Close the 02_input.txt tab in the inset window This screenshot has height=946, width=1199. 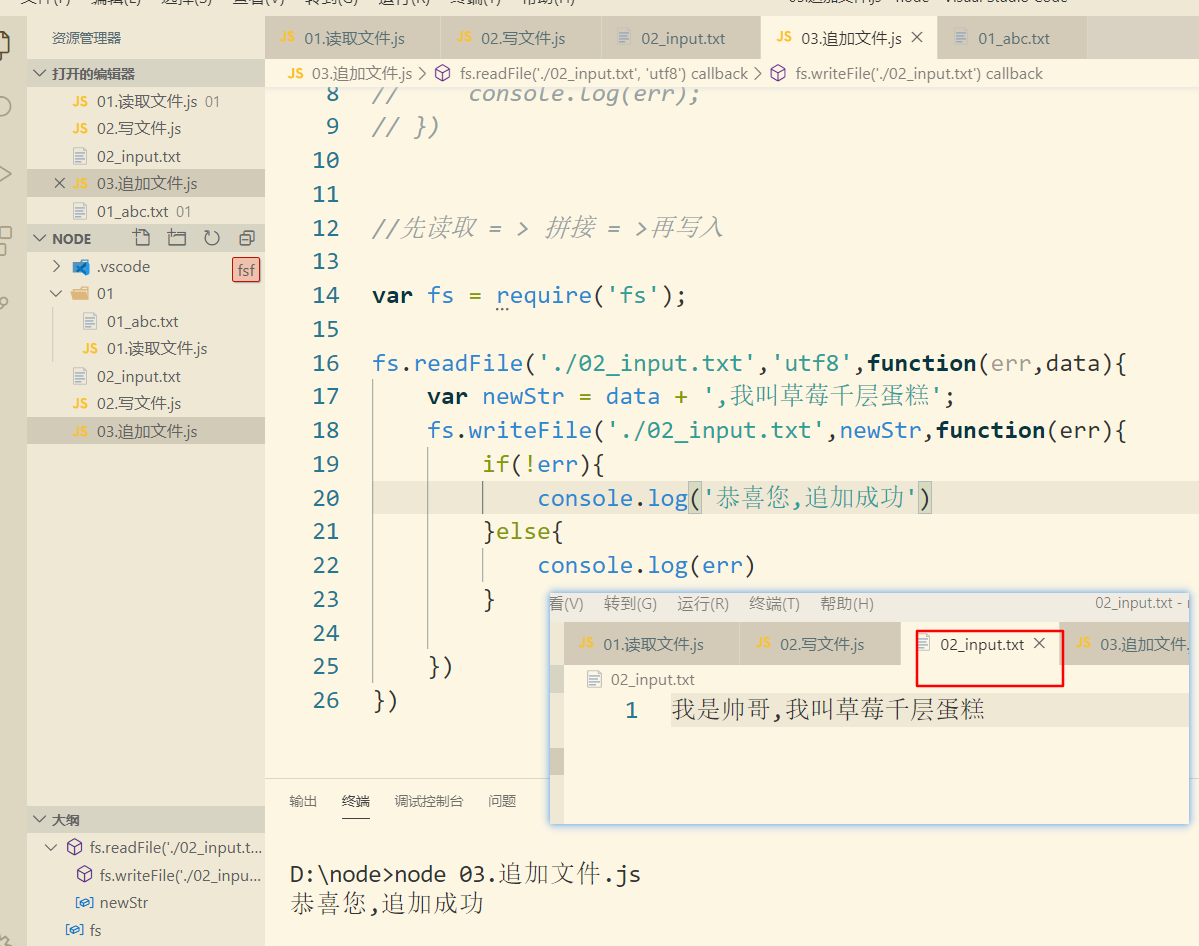tap(1039, 643)
